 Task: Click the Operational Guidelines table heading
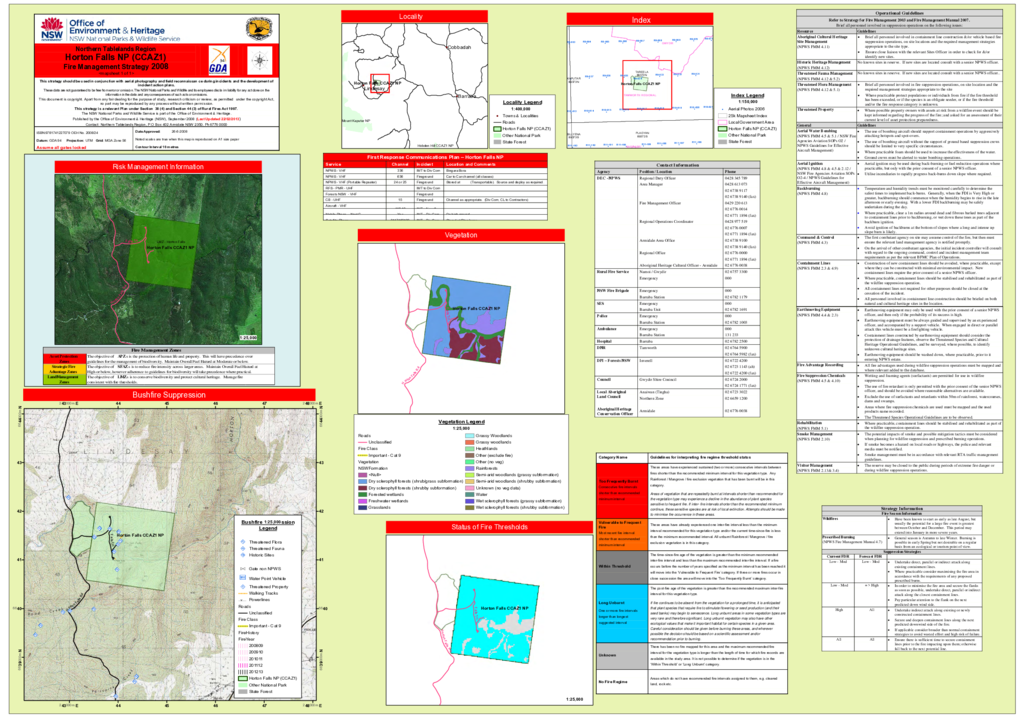[x=899, y=13]
